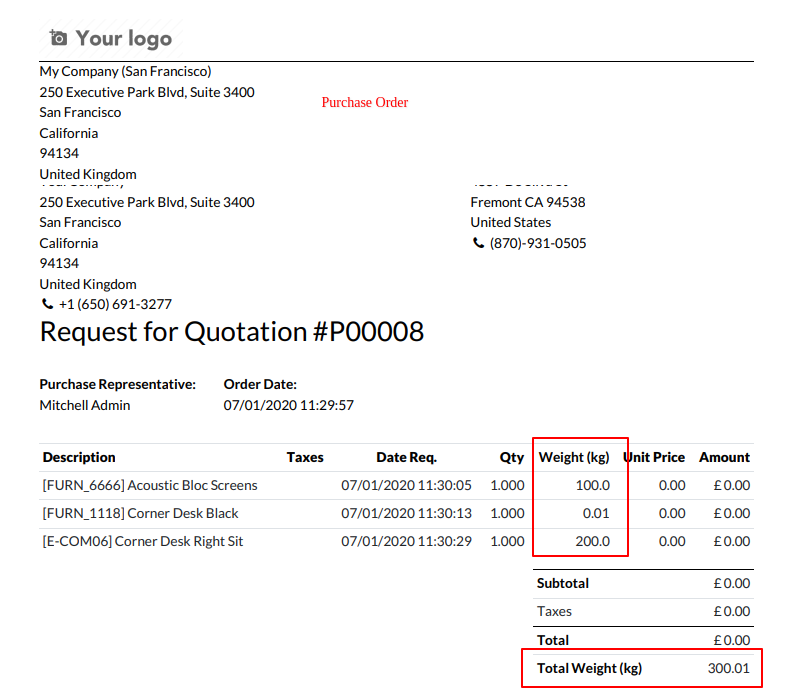Click total weight value 300.01
This screenshot has width=793, height=700.
[x=728, y=669]
